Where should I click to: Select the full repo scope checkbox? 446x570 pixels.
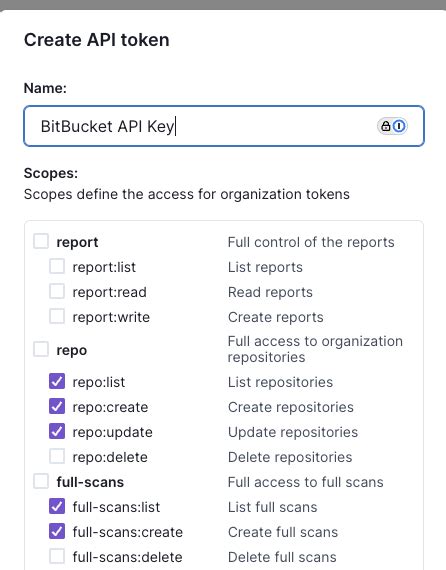[41, 349]
